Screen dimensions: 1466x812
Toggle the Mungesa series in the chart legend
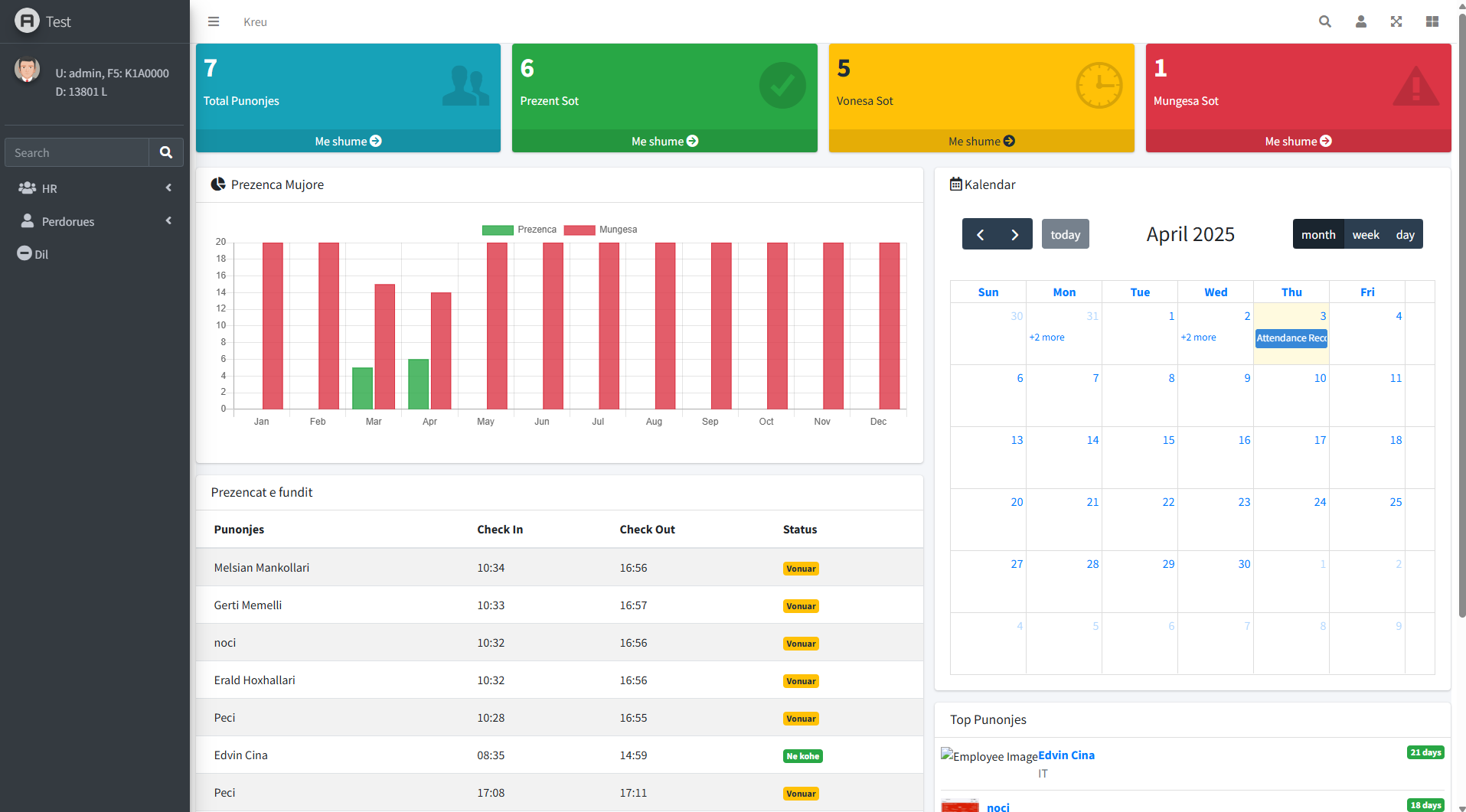tap(579, 229)
